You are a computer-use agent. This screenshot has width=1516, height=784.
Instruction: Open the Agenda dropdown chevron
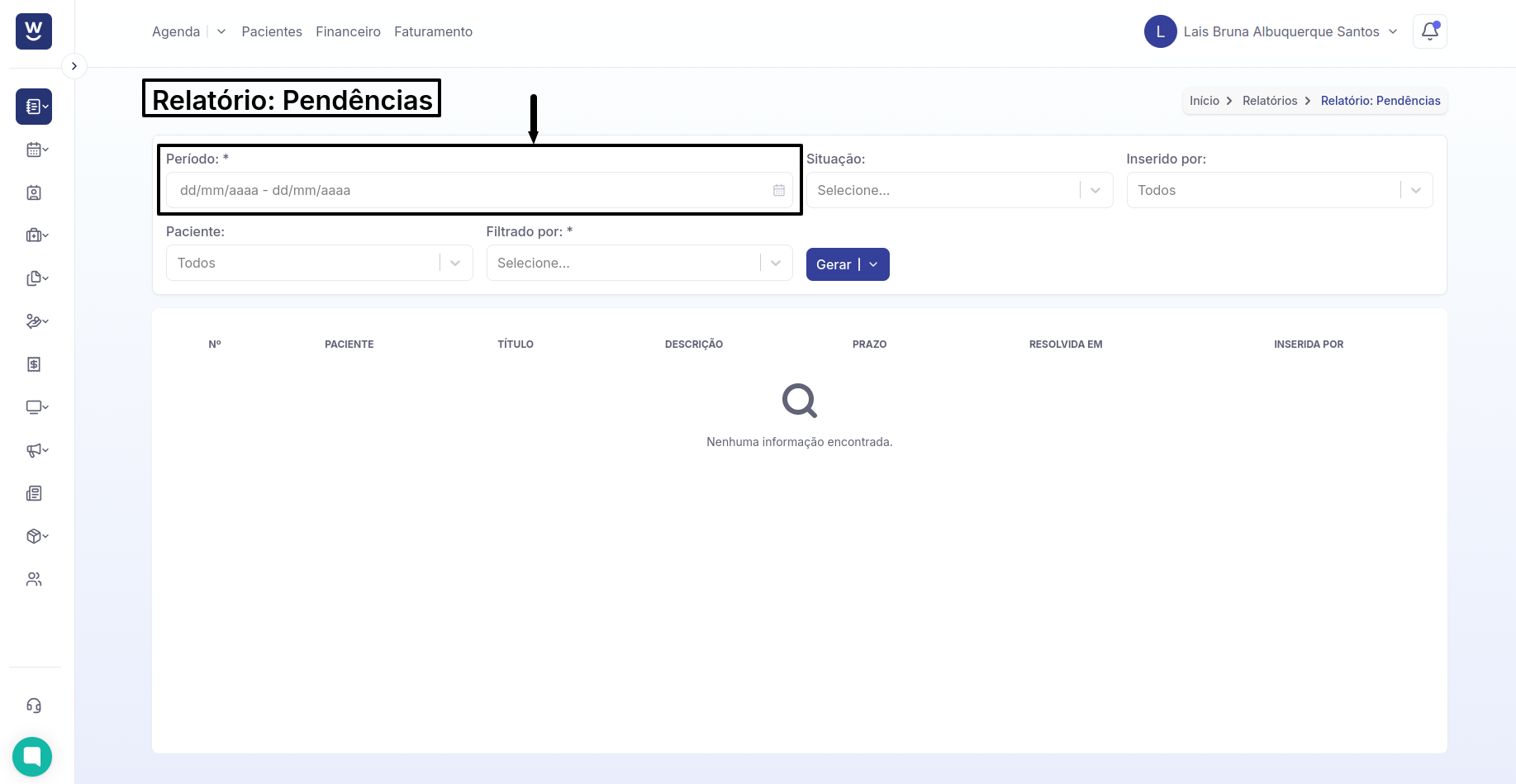pos(221,31)
